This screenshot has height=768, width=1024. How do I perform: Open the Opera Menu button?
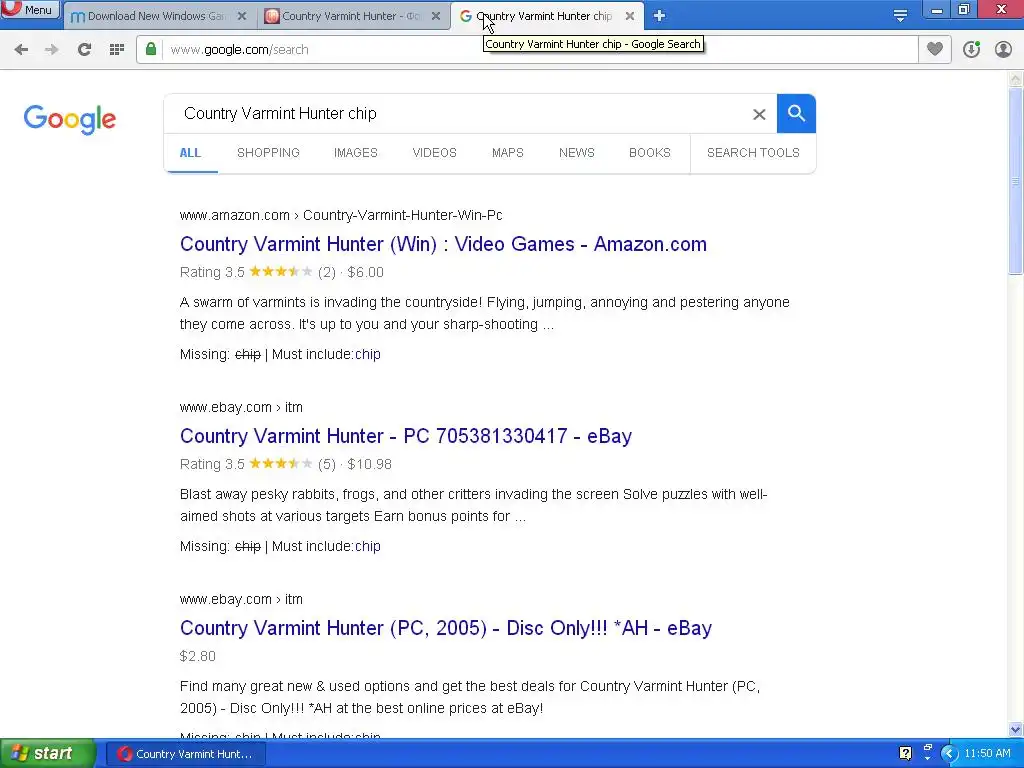[x=30, y=9]
